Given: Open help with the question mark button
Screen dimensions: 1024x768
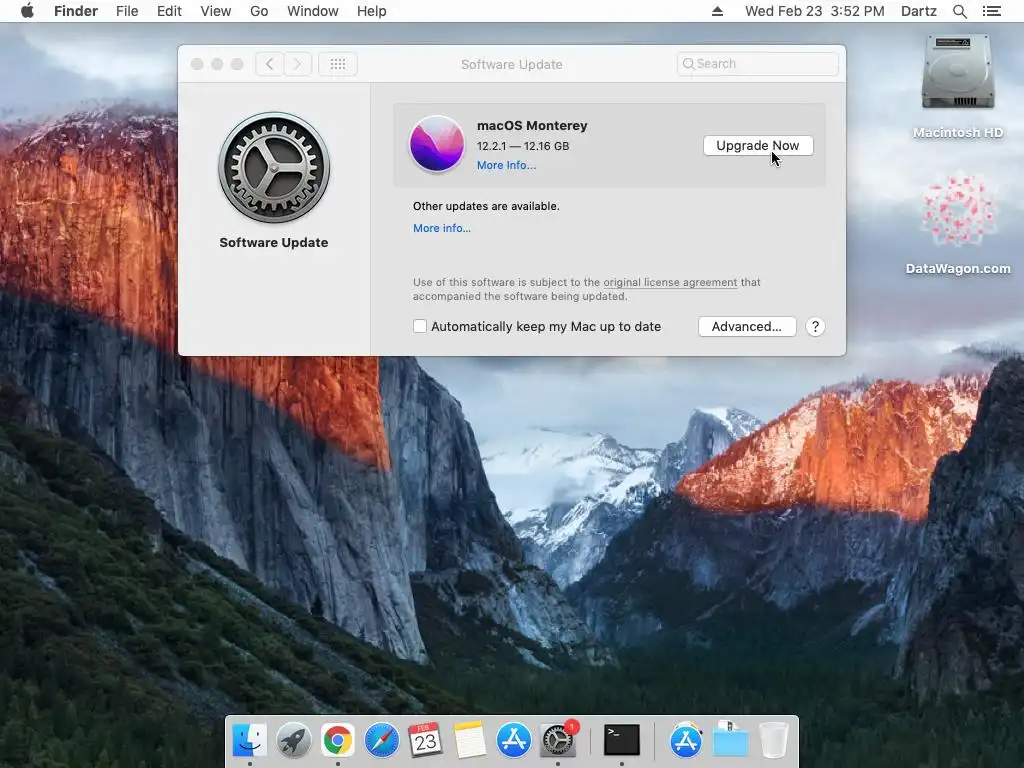Looking at the screenshot, I should (815, 327).
